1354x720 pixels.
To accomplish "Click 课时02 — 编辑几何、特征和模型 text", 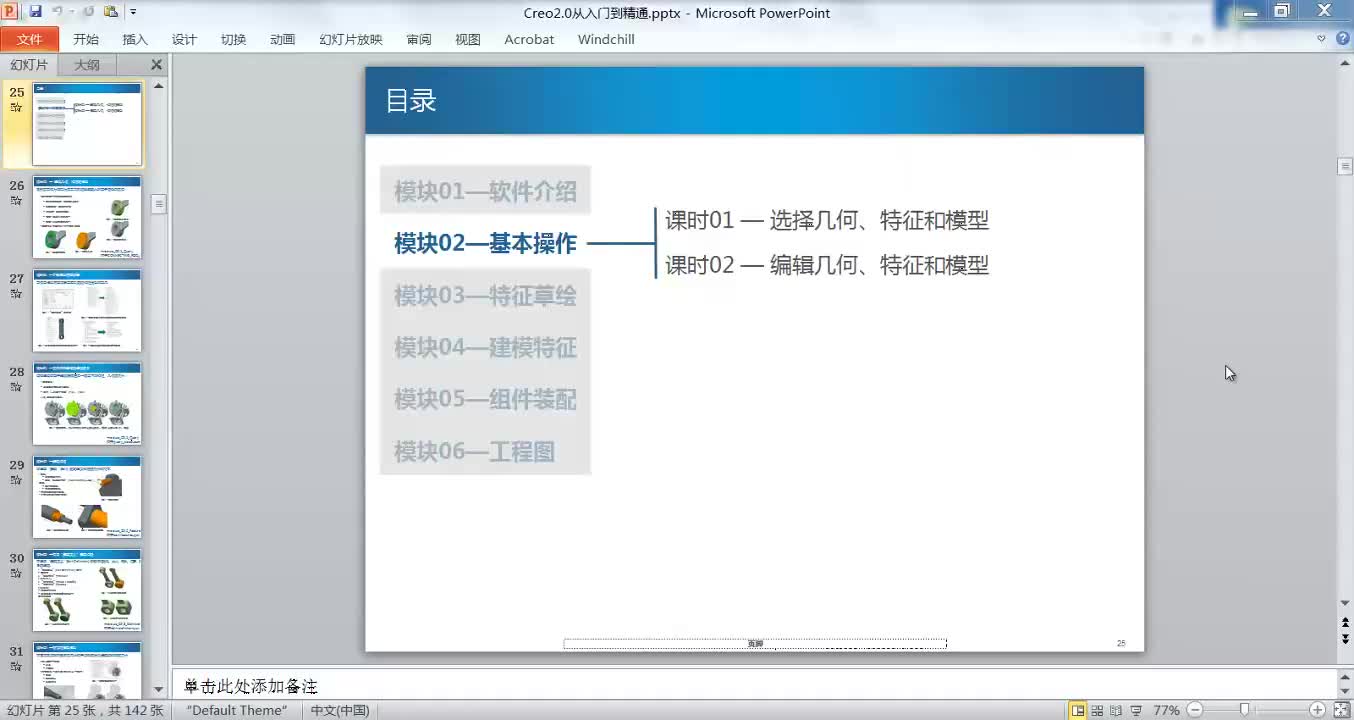I will pos(827,265).
